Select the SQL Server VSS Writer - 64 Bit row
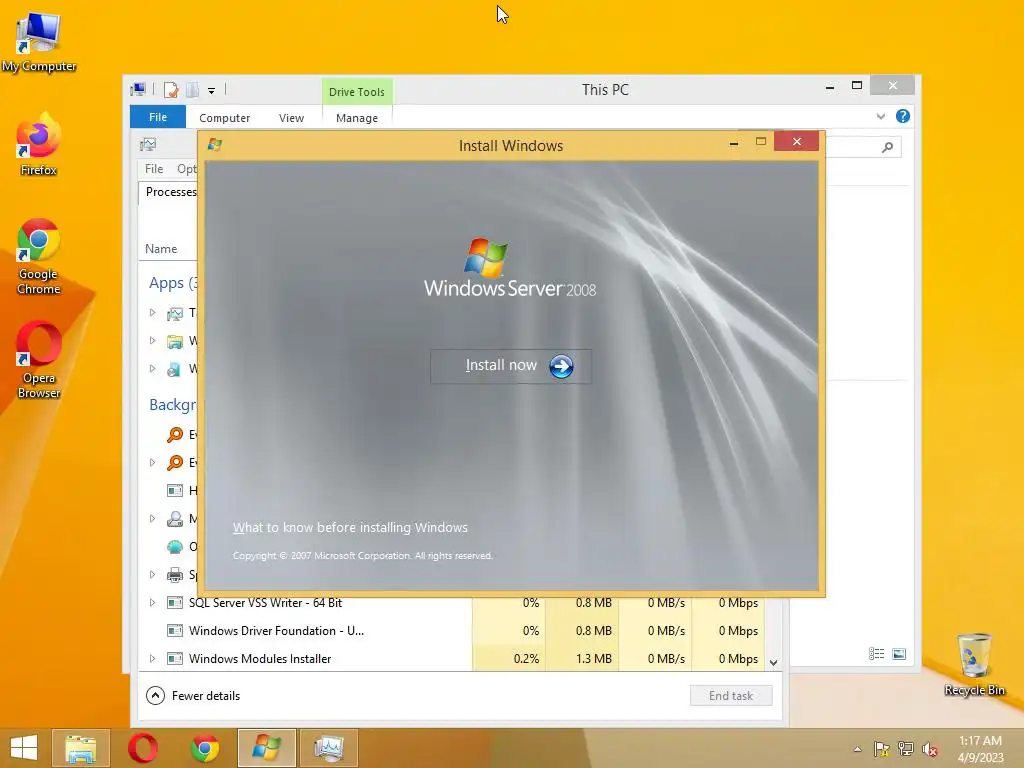 pyautogui.click(x=451, y=603)
